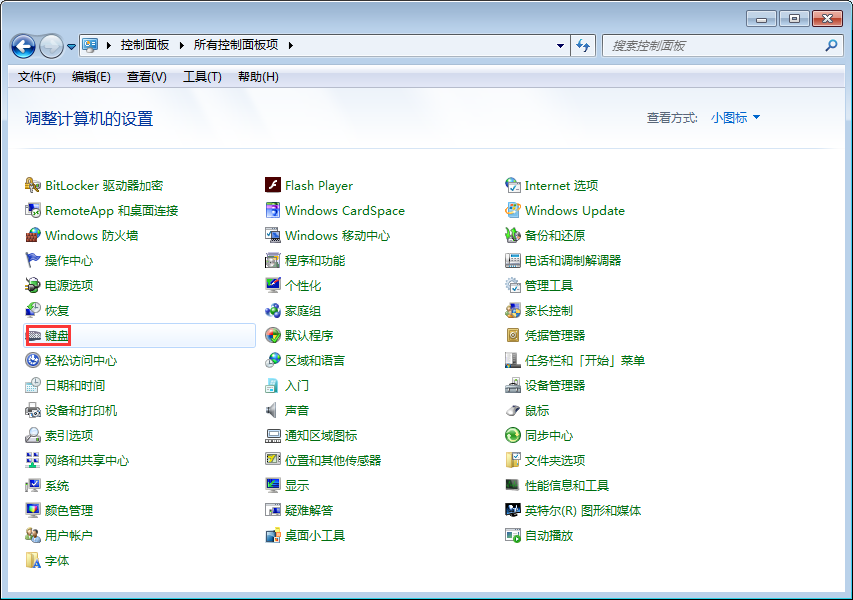853x600 pixels.
Task: Click the 字体 fonts icon
Action: pyautogui.click(x=33, y=561)
